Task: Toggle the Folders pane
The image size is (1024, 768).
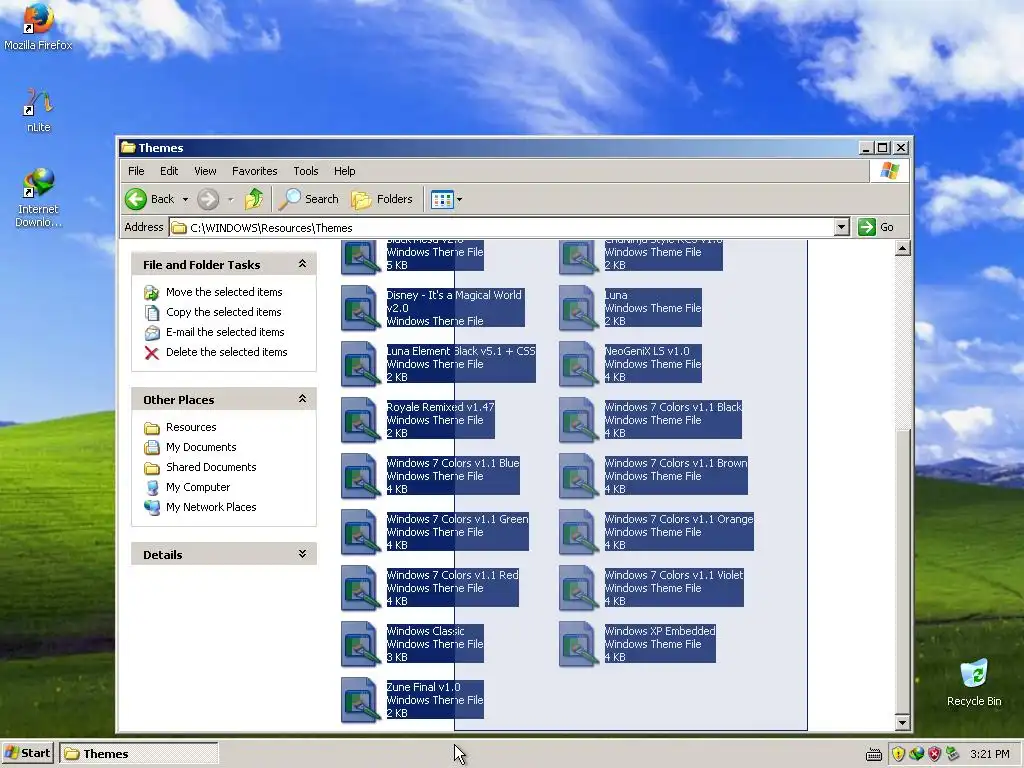Action: click(x=382, y=199)
